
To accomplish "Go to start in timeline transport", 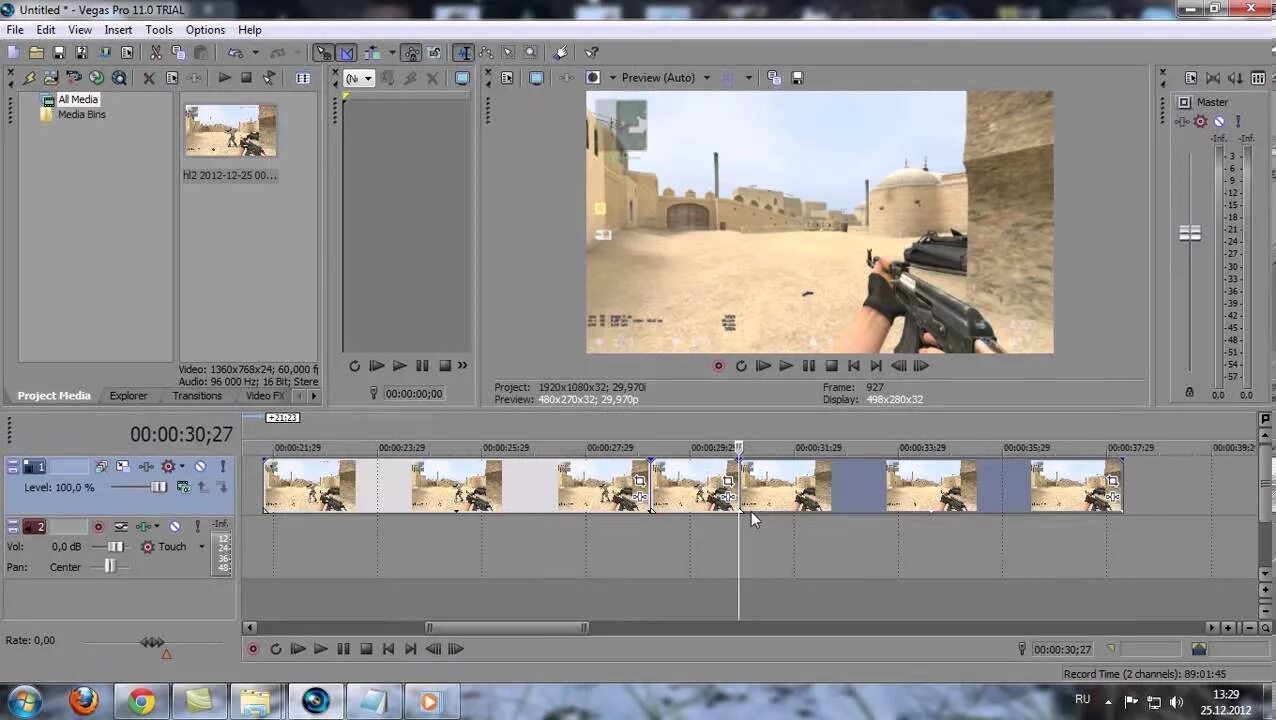I will 389,649.
